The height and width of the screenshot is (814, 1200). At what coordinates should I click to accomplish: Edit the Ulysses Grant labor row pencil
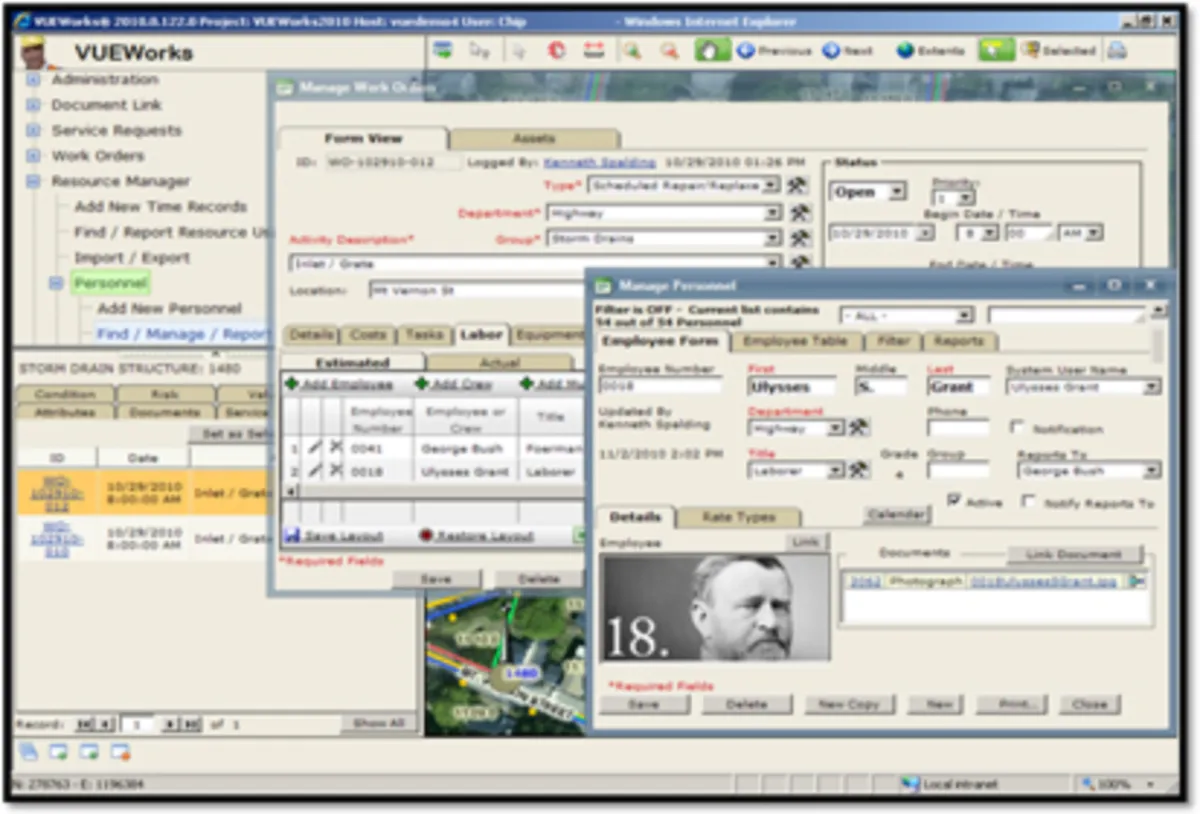315,471
